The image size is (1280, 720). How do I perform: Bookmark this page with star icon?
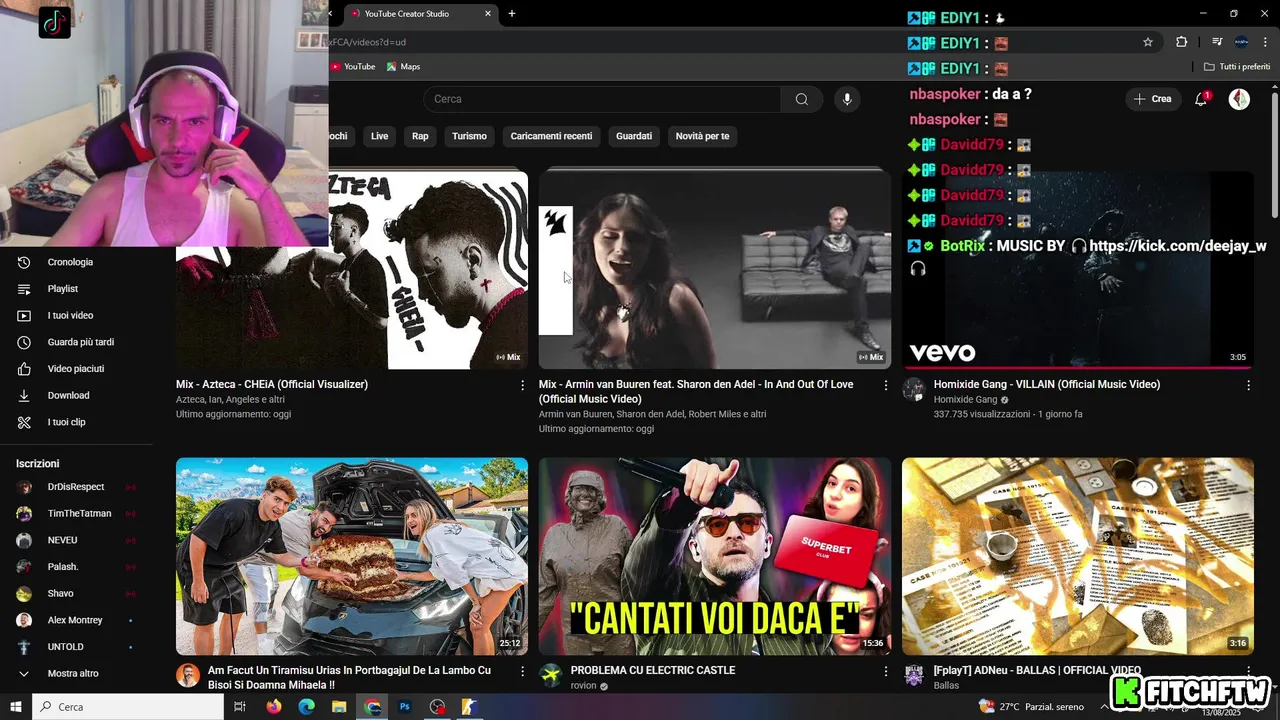[1148, 42]
